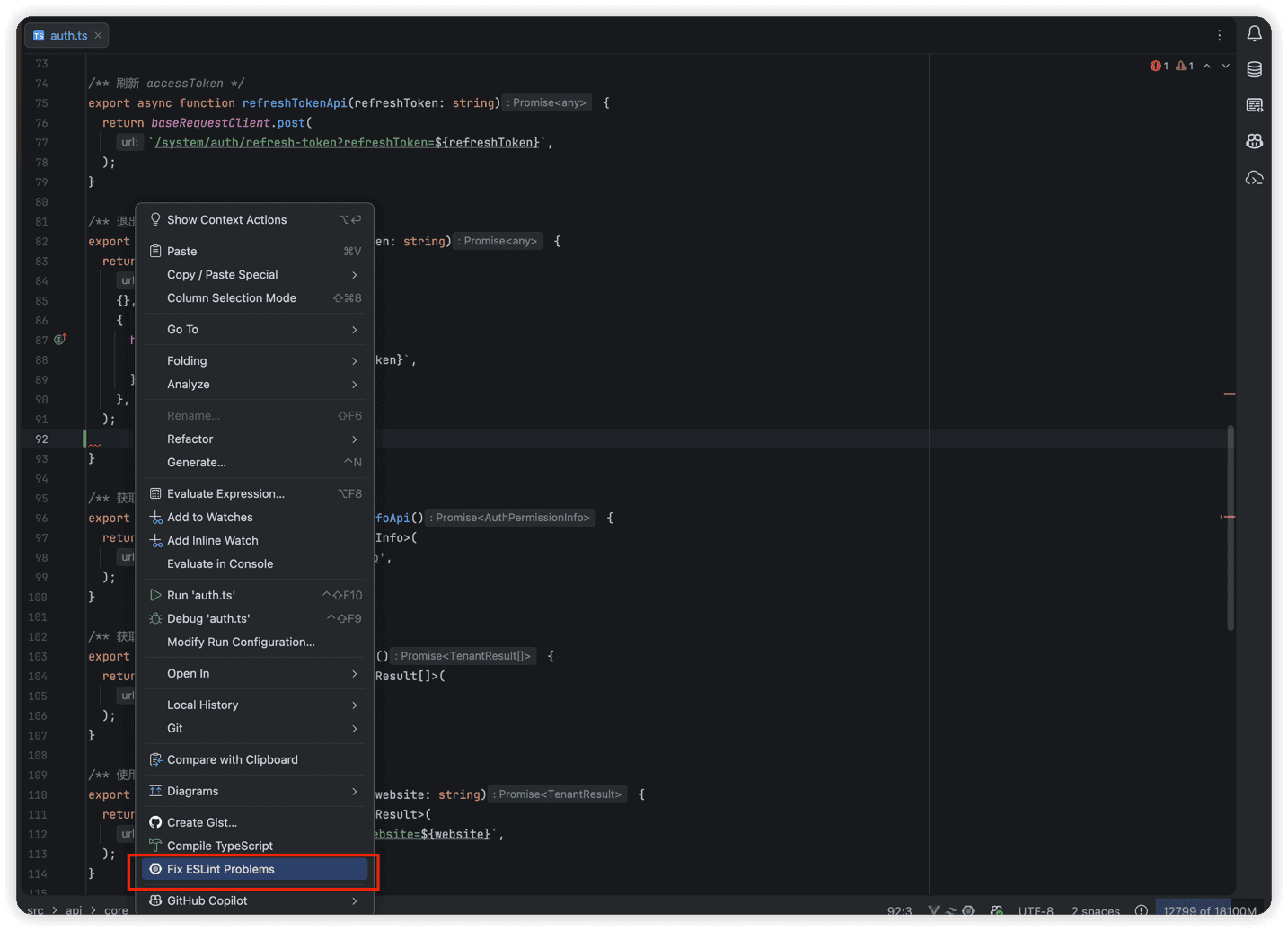Expand the Go To submenu

point(255,329)
